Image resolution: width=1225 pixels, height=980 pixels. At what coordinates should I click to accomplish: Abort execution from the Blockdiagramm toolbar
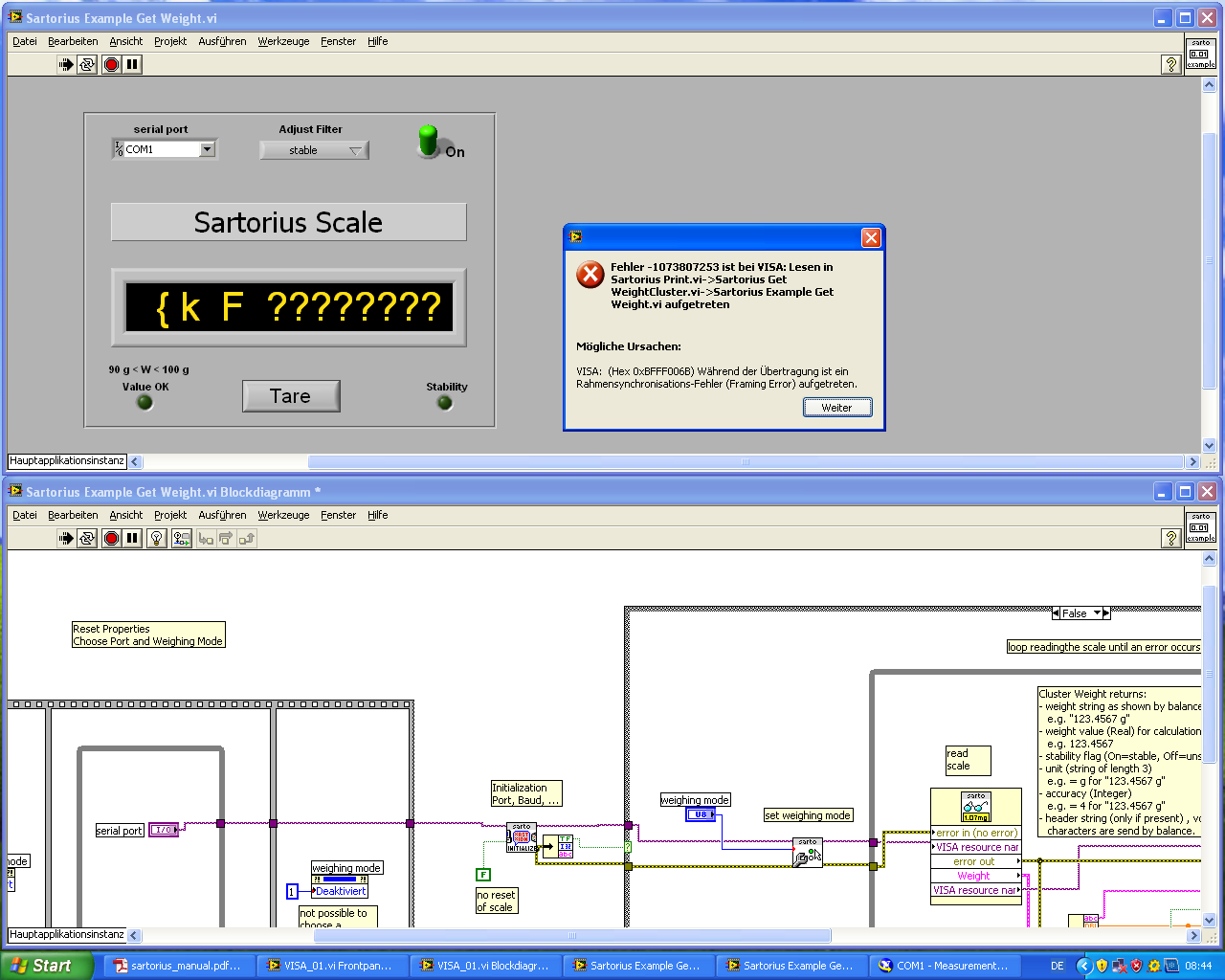(x=111, y=538)
